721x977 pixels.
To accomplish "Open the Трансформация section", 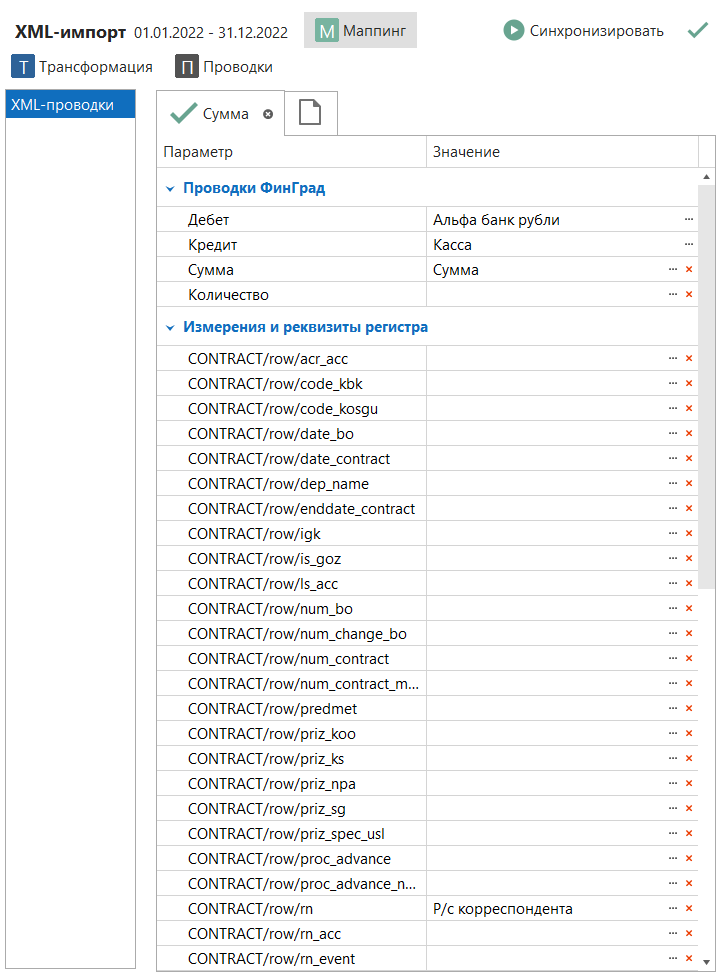I will tap(83, 67).
